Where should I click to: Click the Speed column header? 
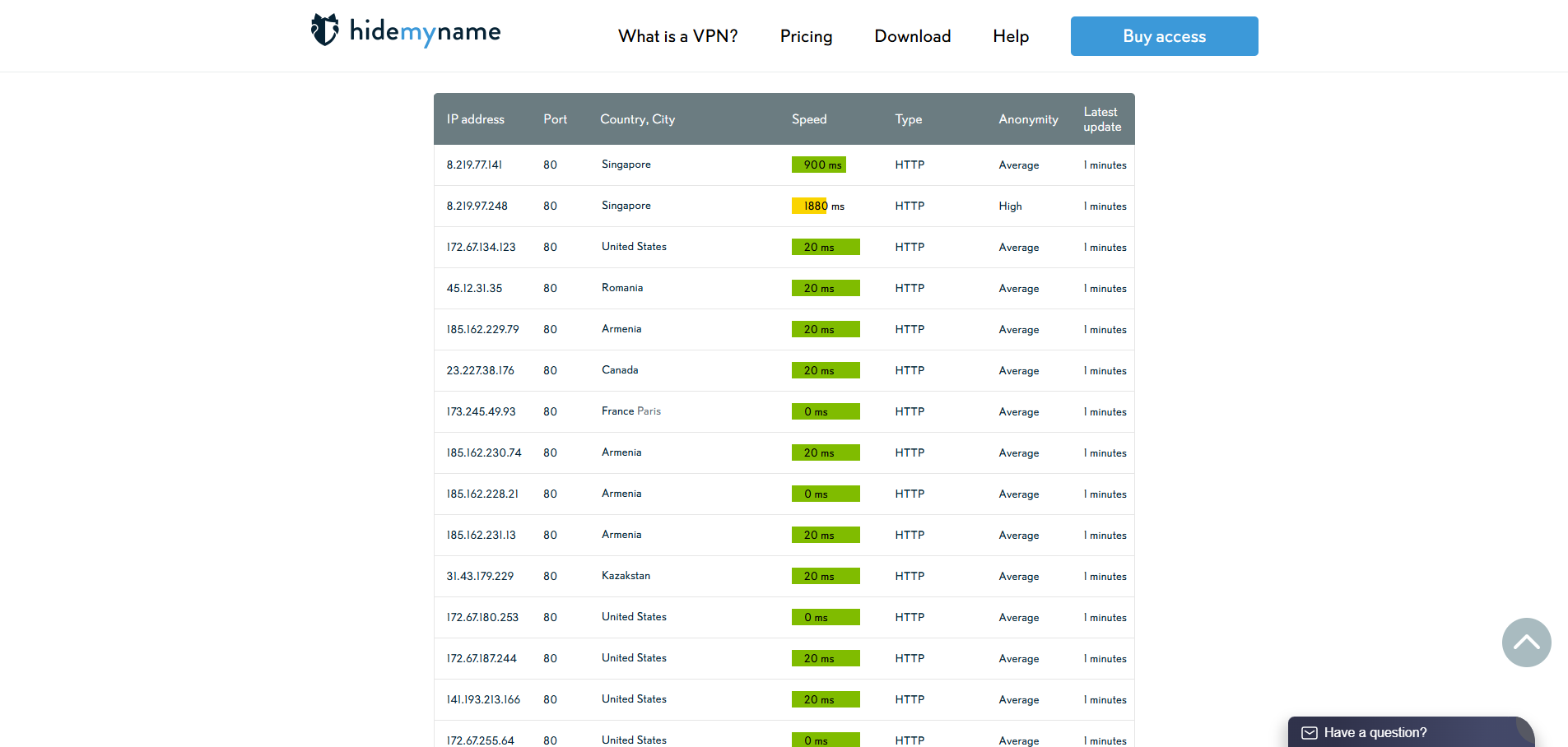click(x=809, y=119)
